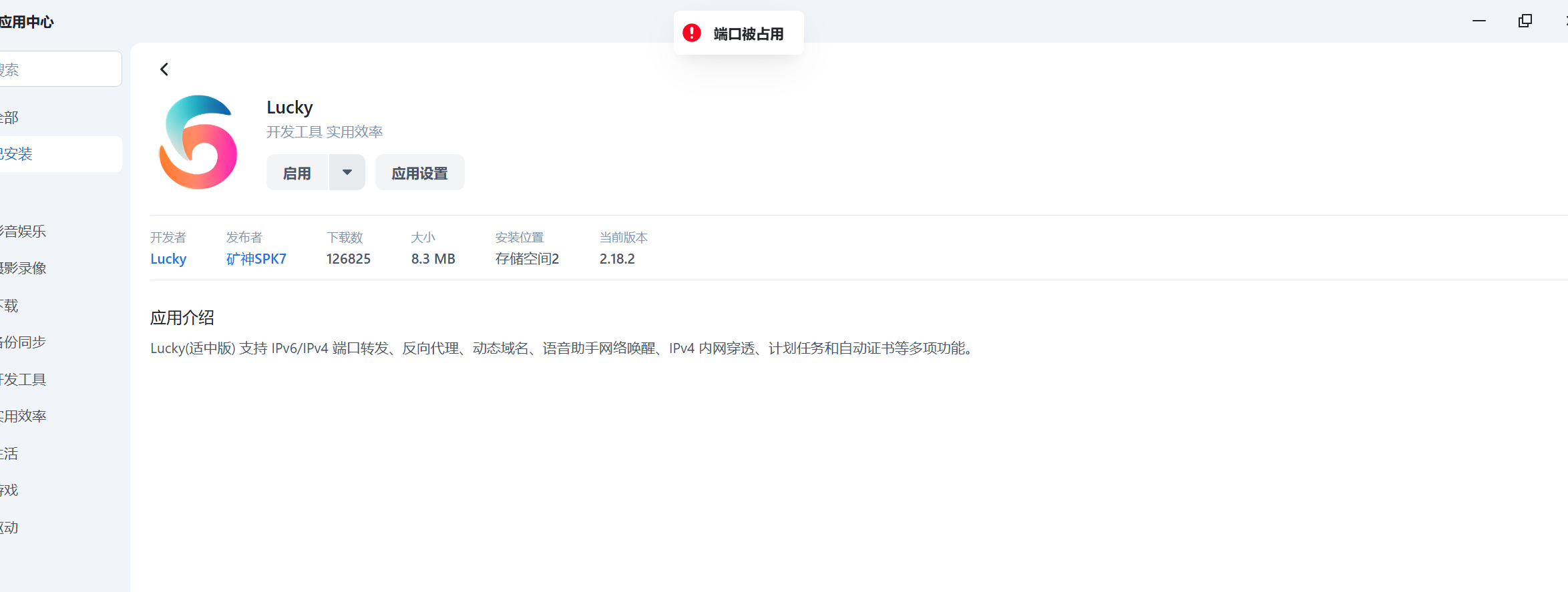This screenshot has height=592, width=1568.
Task: Open the 下载 category
Action: tap(9, 306)
